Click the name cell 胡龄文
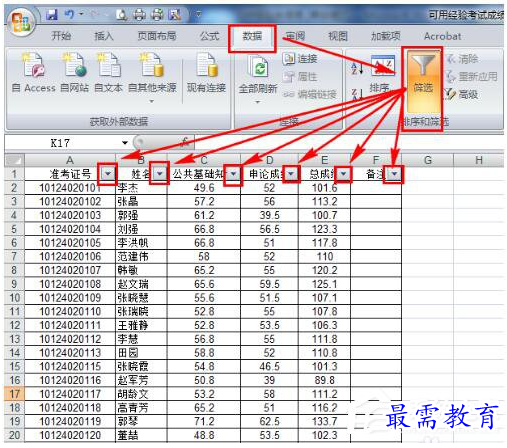507x448 pixels. click(x=141, y=394)
